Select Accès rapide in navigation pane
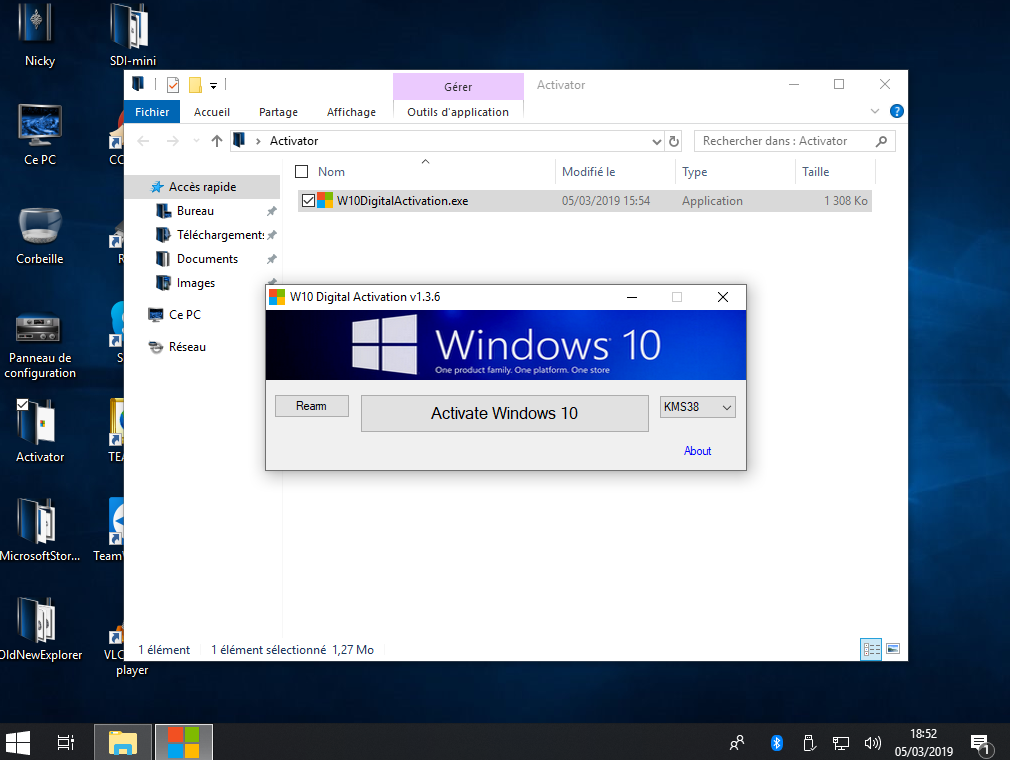 (x=202, y=187)
